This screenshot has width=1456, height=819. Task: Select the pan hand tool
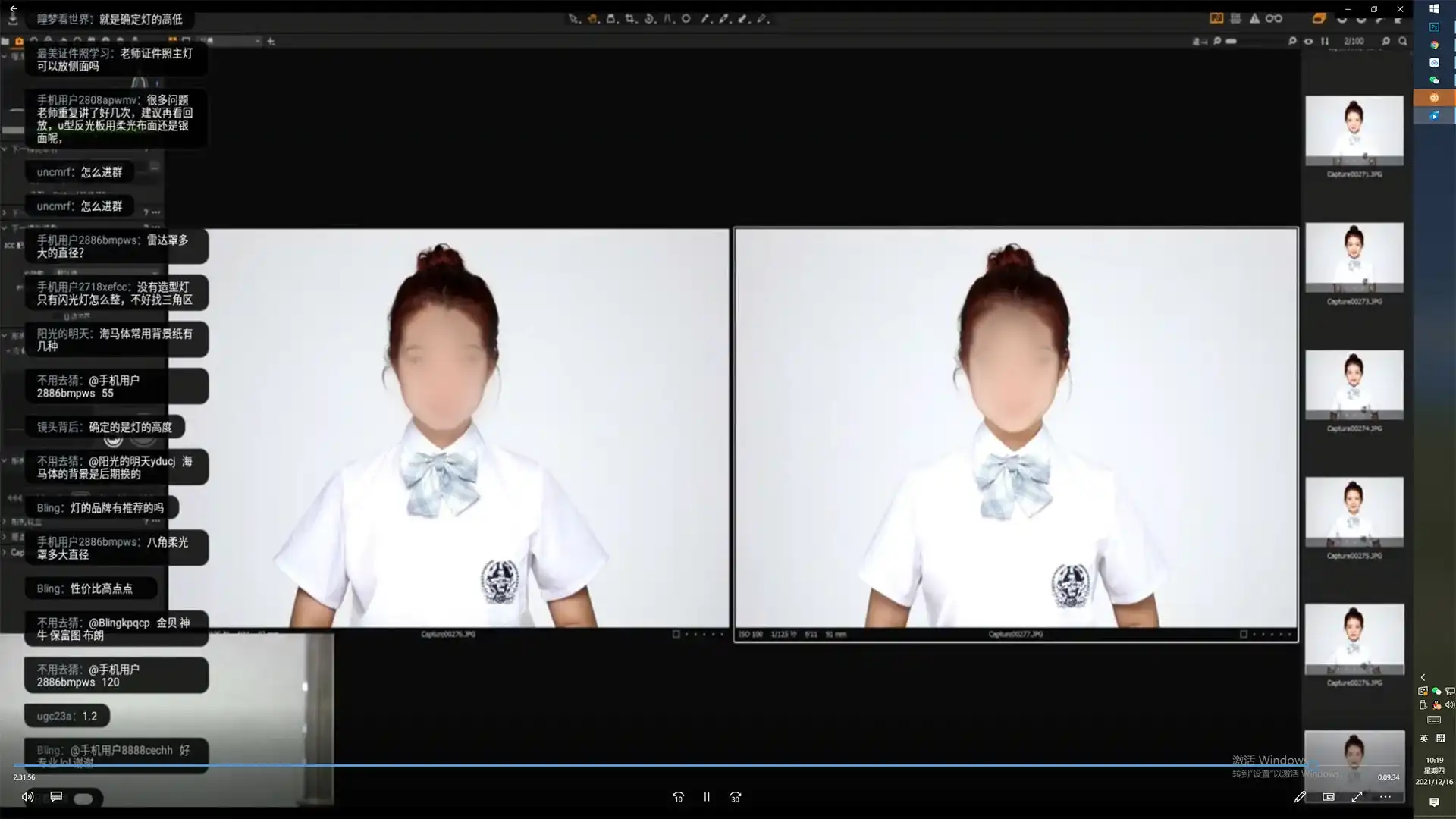592,19
